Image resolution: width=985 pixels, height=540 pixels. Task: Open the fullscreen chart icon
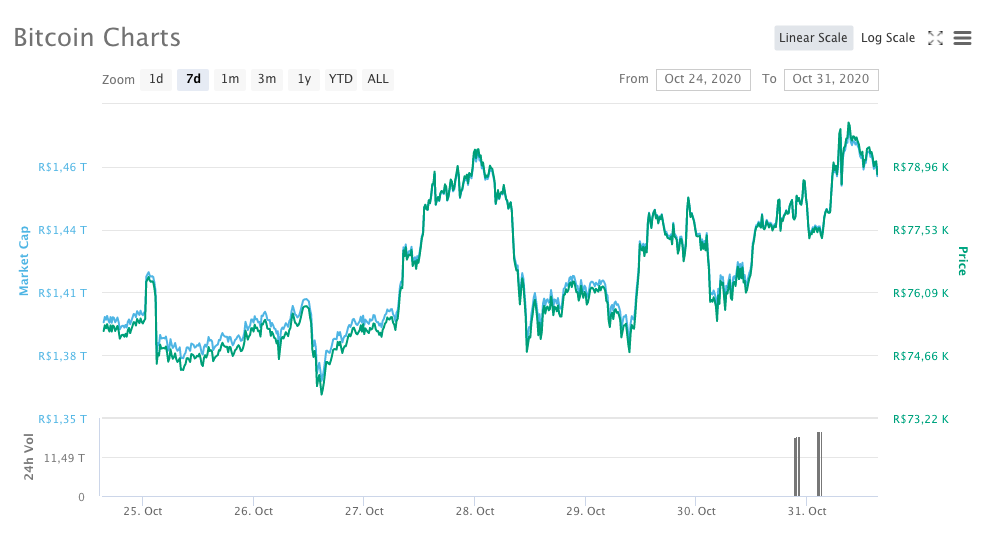935,38
